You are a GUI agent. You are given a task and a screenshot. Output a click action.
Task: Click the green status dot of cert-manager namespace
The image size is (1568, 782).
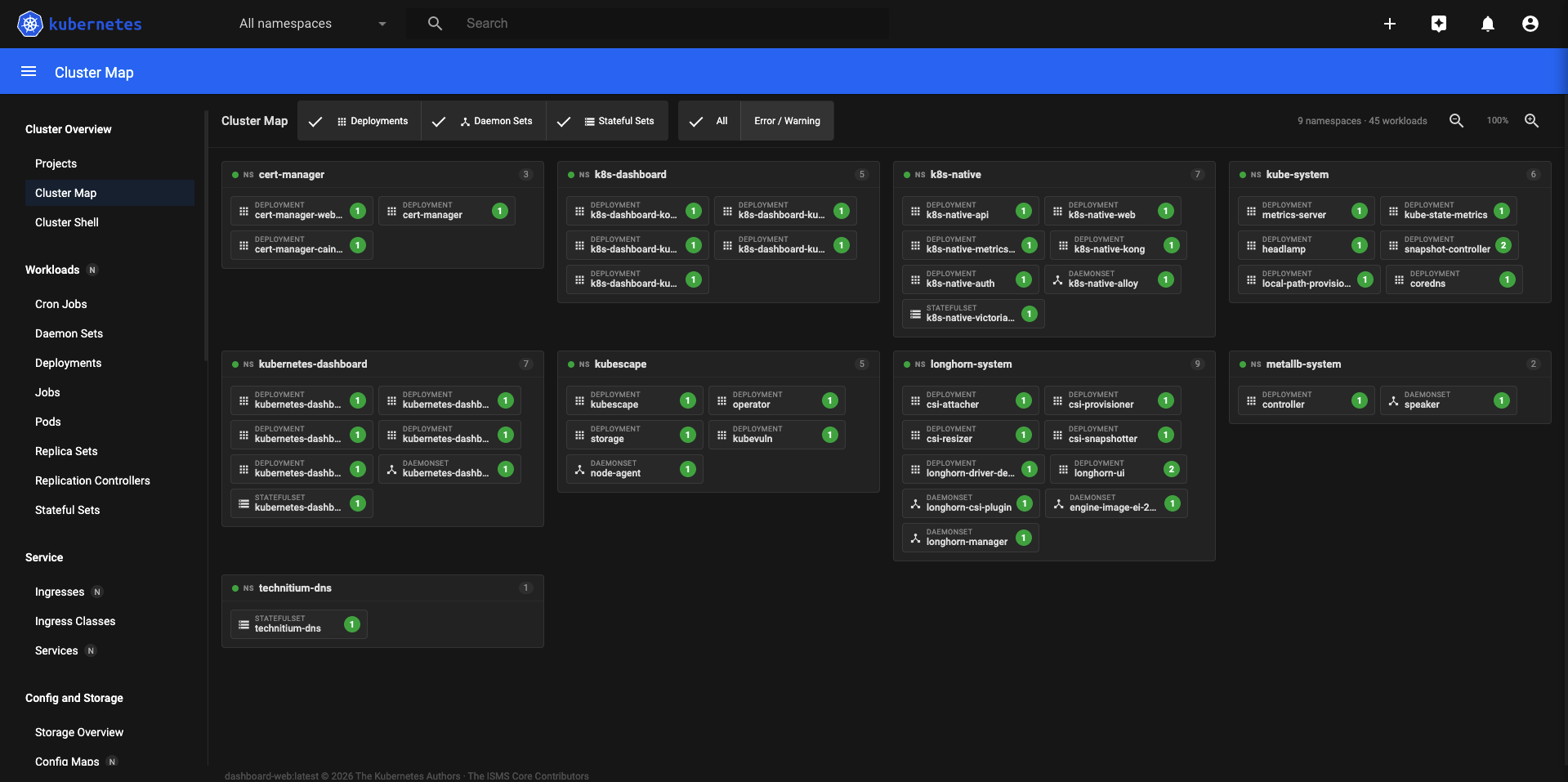tap(235, 175)
